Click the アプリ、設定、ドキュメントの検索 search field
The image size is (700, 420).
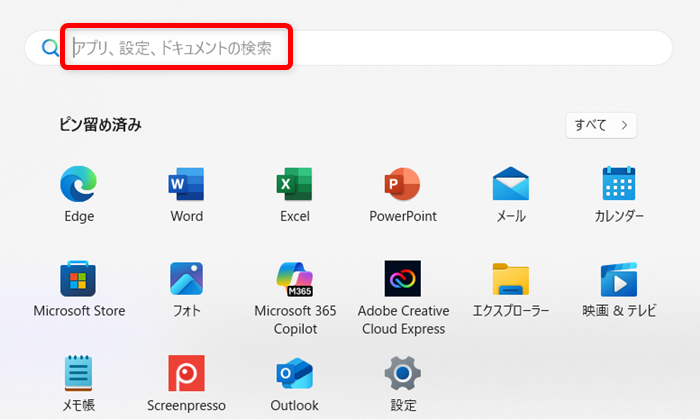[349, 48]
